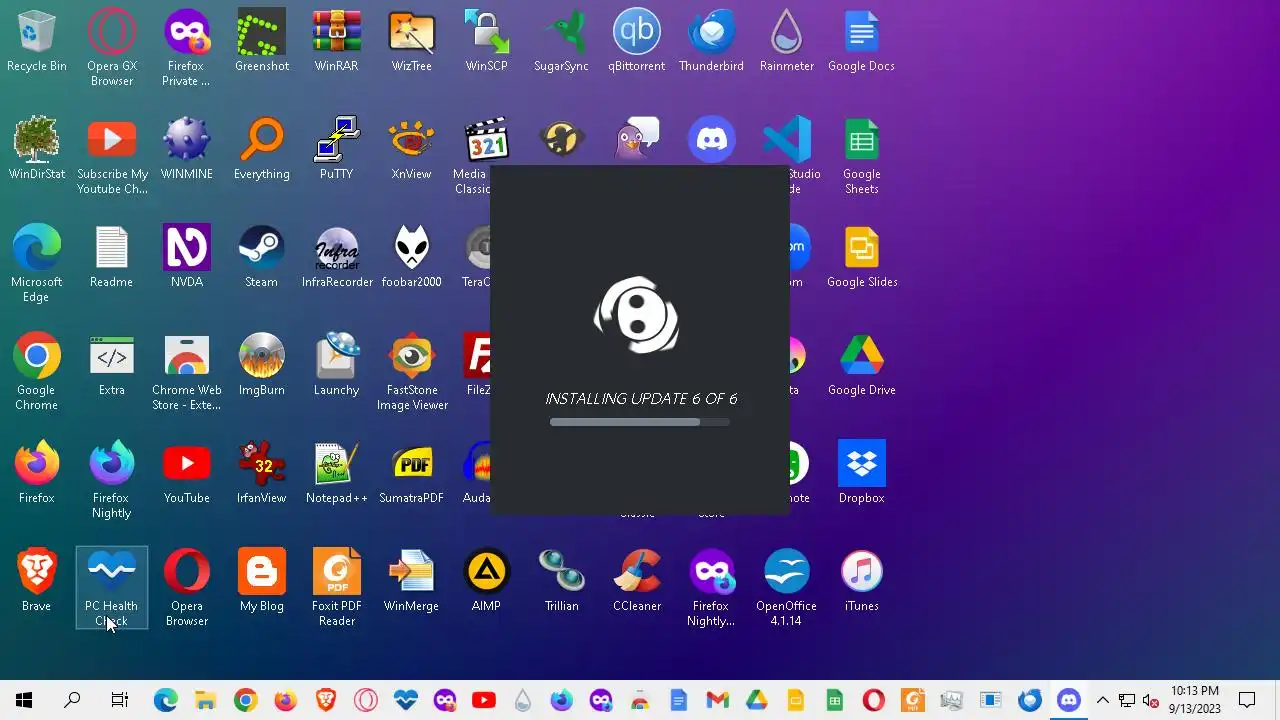The width and height of the screenshot is (1280, 720).
Task: Click the SugarSync desktop icon
Action: 561,42
